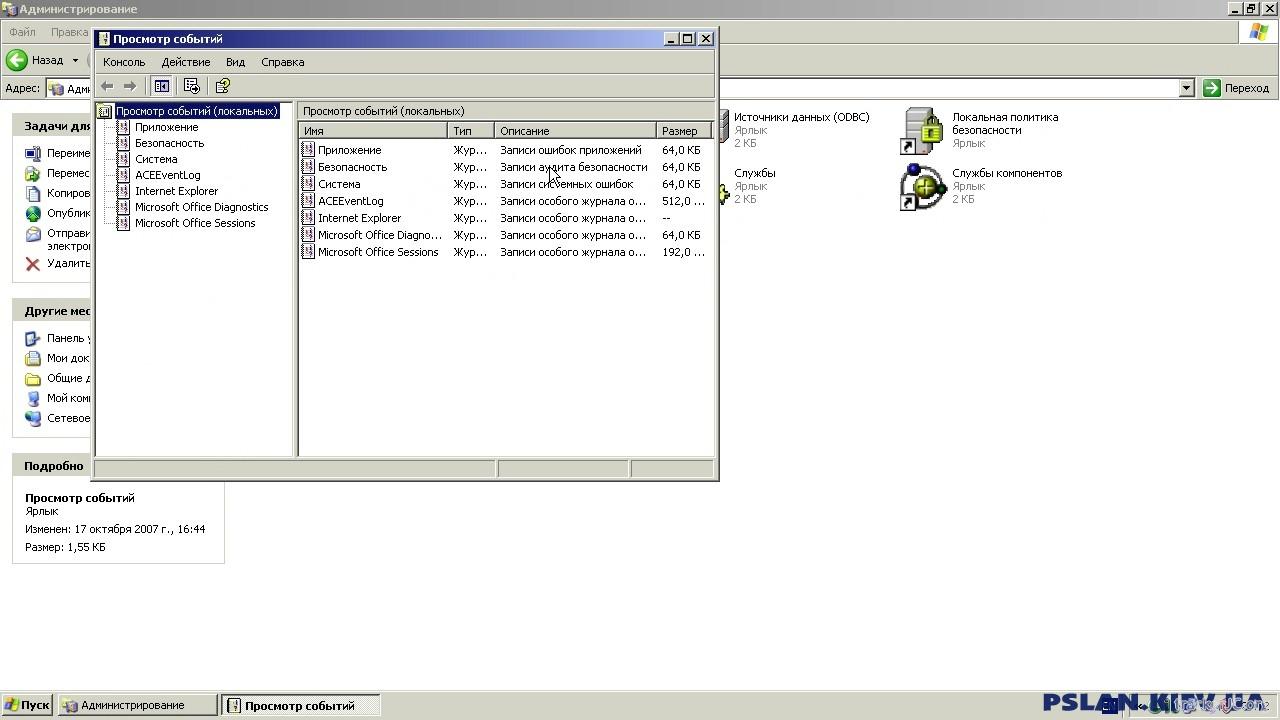Switch to Администрирование window in the taskbar
The width and height of the screenshot is (1280, 720).
click(x=137, y=705)
